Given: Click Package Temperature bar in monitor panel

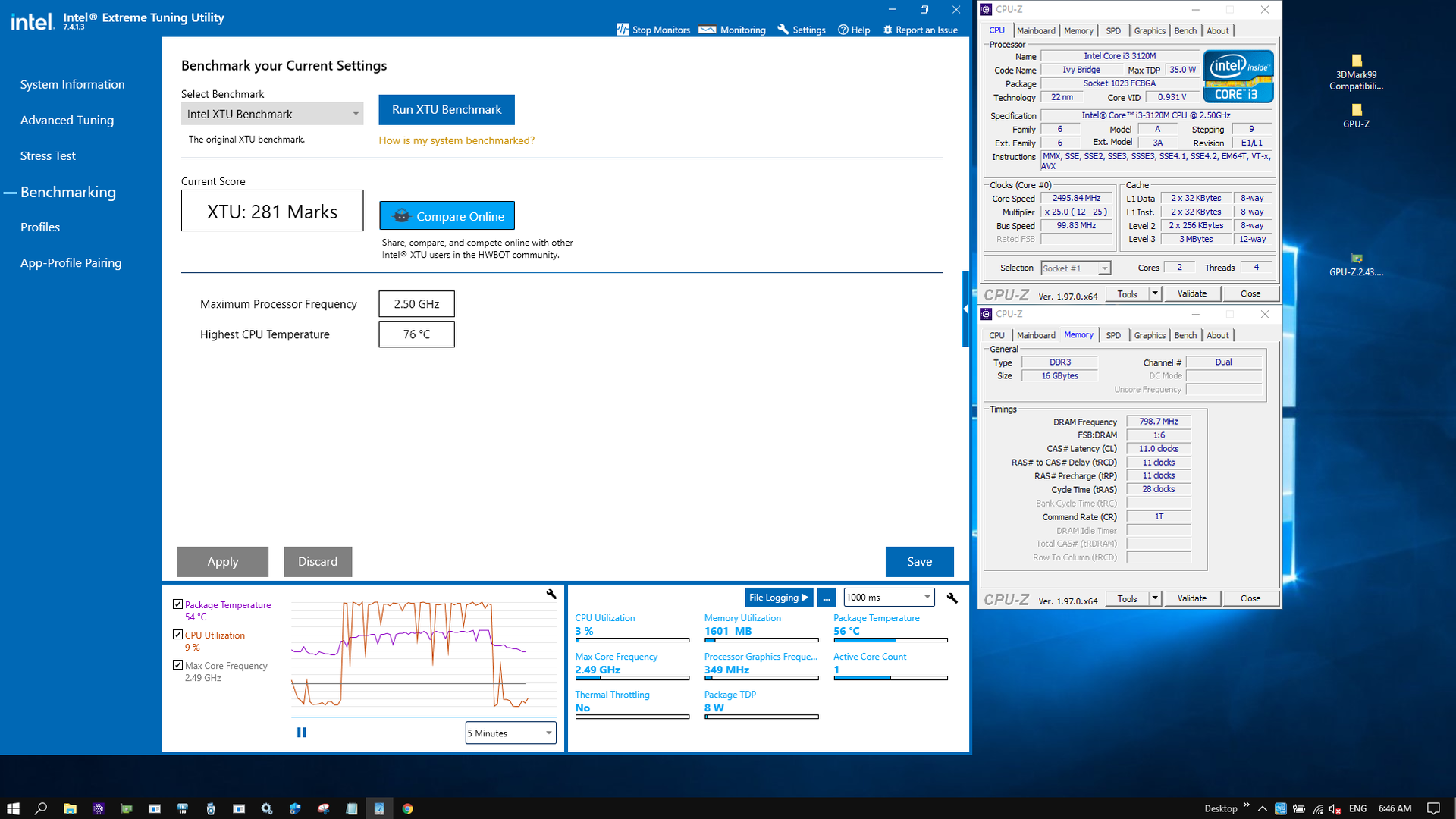Looking at the screenshot, I should 890,640.
